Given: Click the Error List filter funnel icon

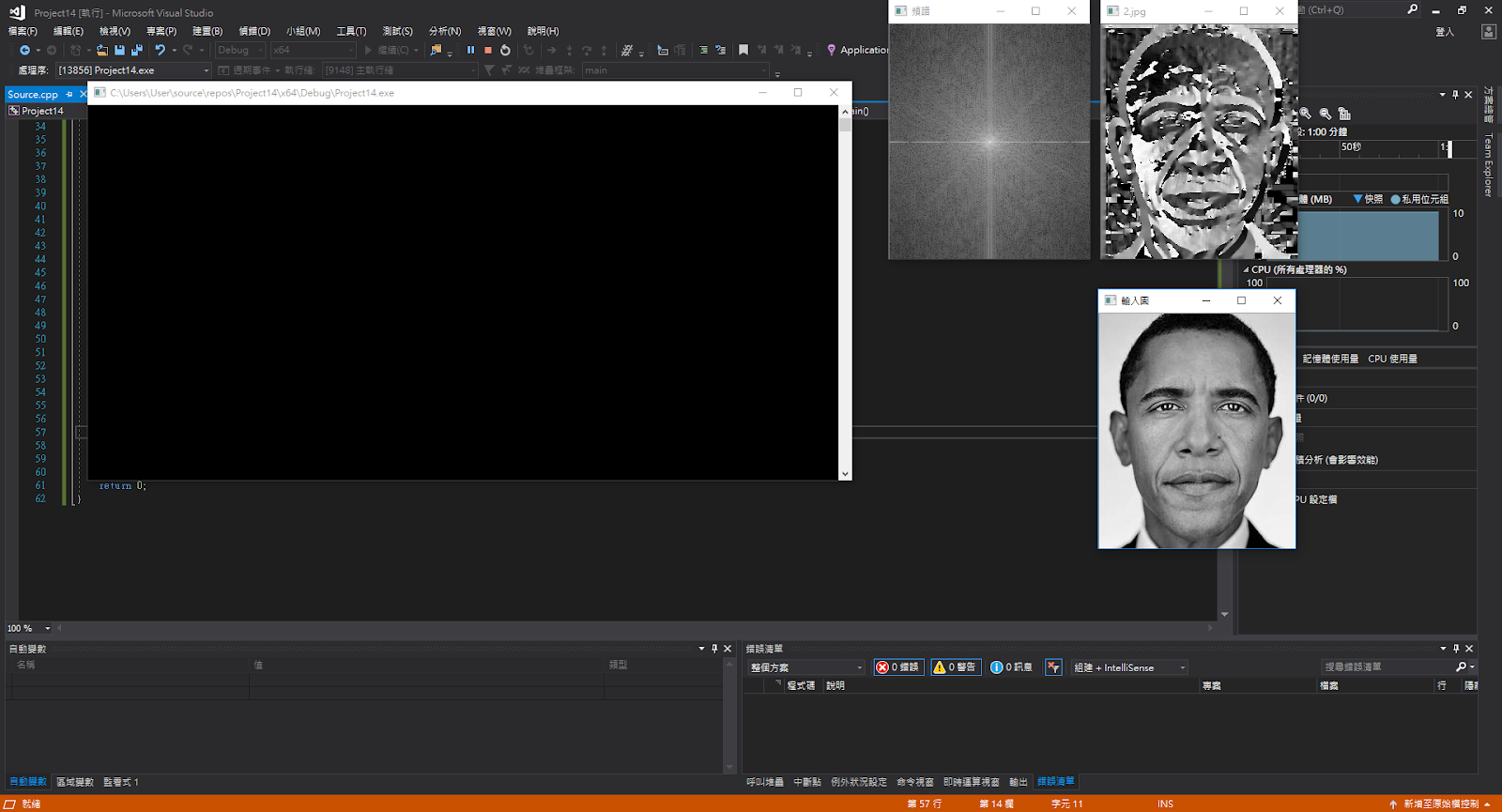Looking at the screenshot, I should tap(1053, 667).
